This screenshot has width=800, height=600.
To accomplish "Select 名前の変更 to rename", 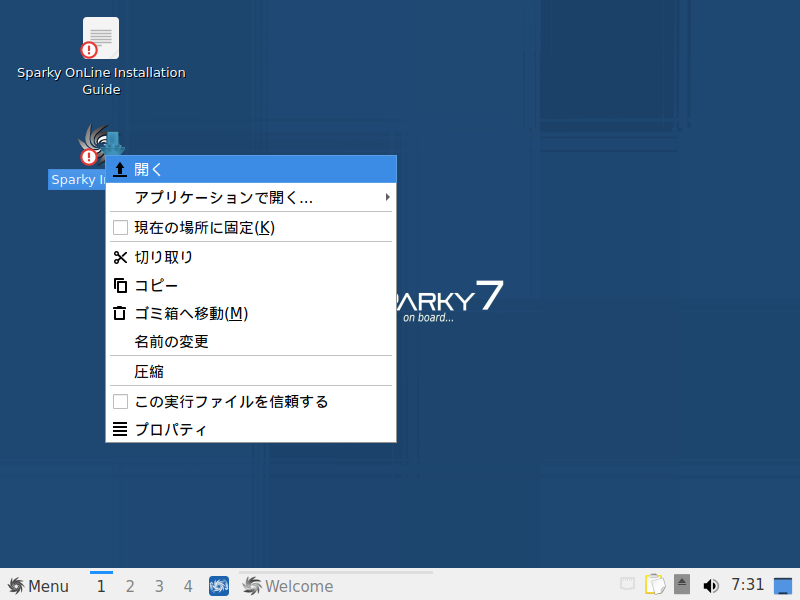I will click(x=251, y=341).
